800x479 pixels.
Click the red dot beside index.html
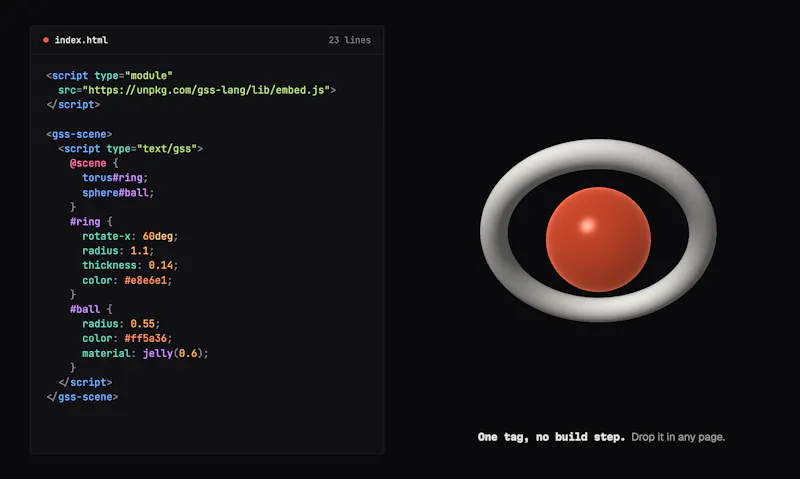tap(46, 40)
